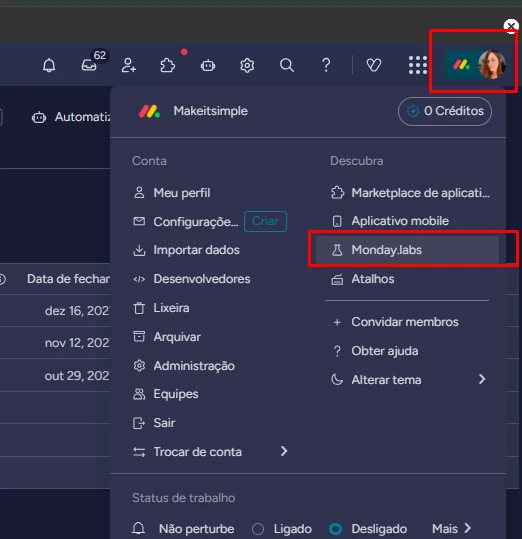The width and height of the screenshot is (522, 539).
Task: Open the inbox tray with 62 badge
Action: click(x=89, y=65)
